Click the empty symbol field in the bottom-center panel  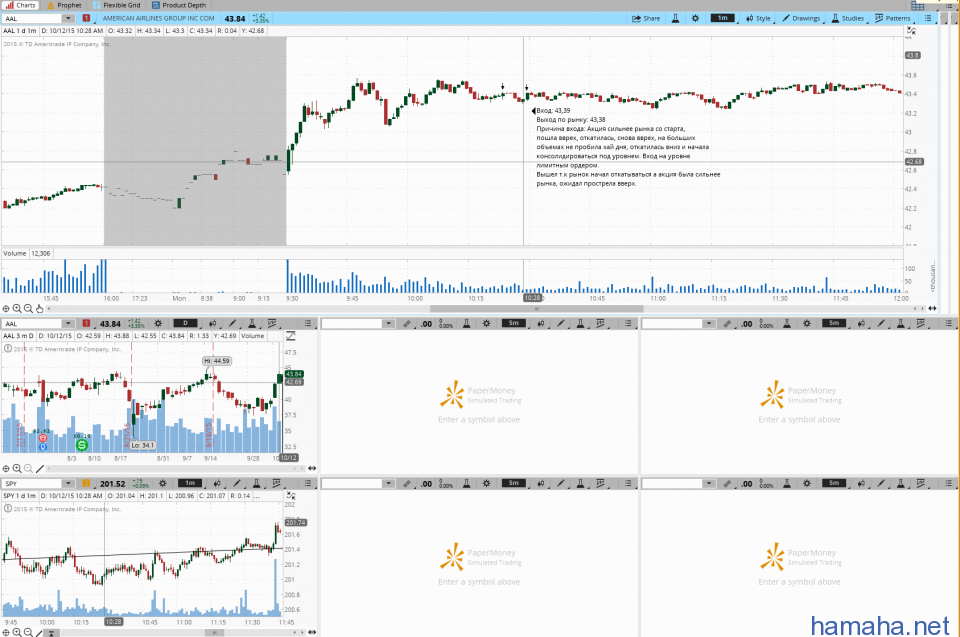click(352, 484)
